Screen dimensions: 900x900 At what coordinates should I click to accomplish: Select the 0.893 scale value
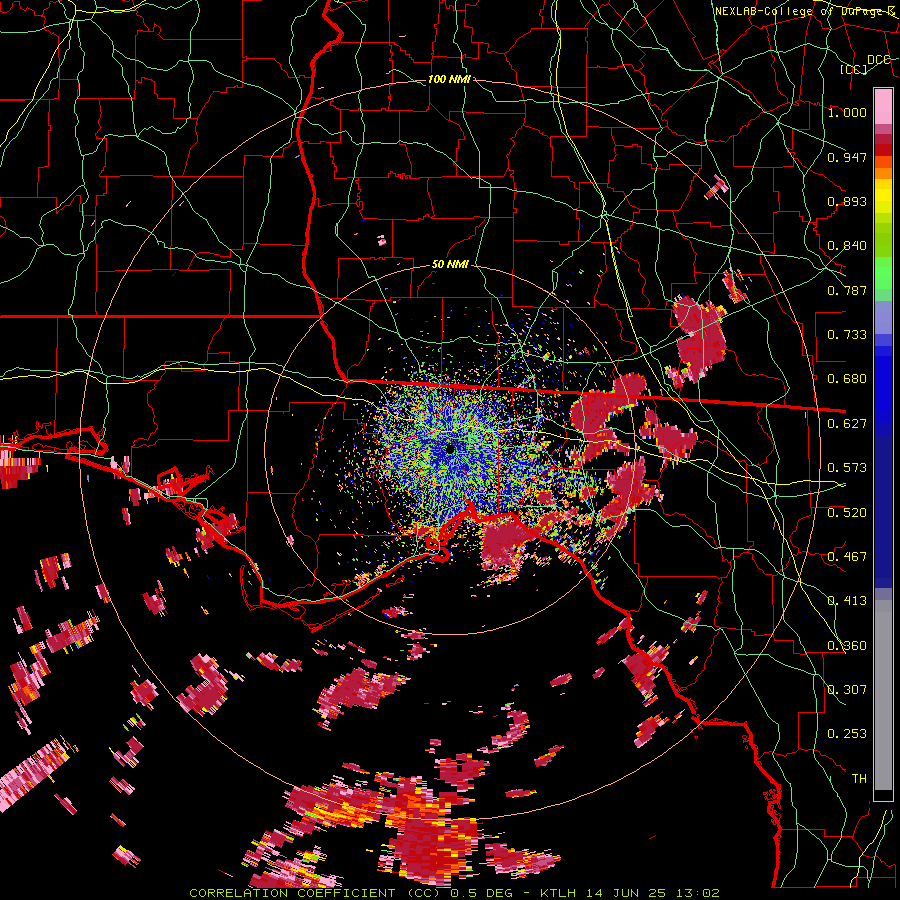[x=847, y=201]
